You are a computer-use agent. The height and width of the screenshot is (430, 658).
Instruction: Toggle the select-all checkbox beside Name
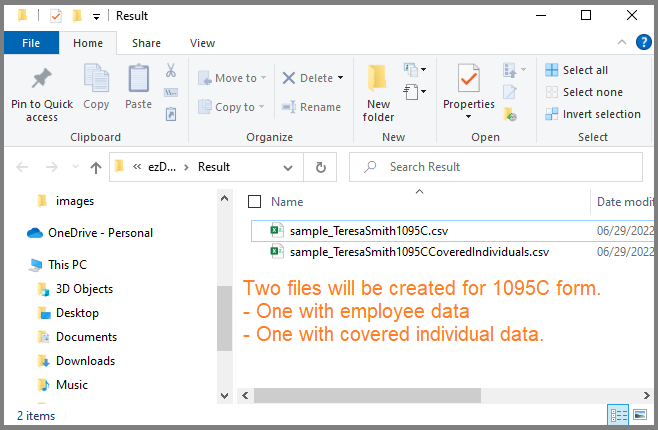pyautogui.click(x=254, y=202)
